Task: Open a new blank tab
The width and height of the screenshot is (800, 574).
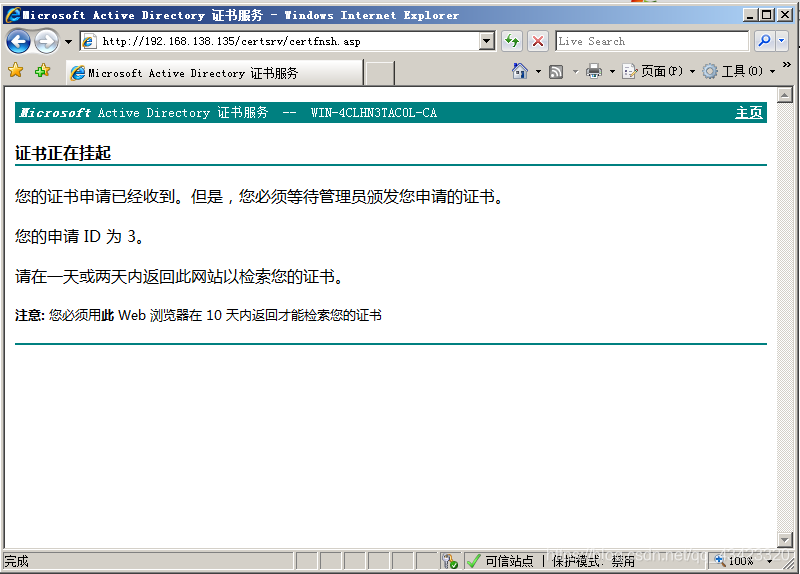Action: pos(380,73)
